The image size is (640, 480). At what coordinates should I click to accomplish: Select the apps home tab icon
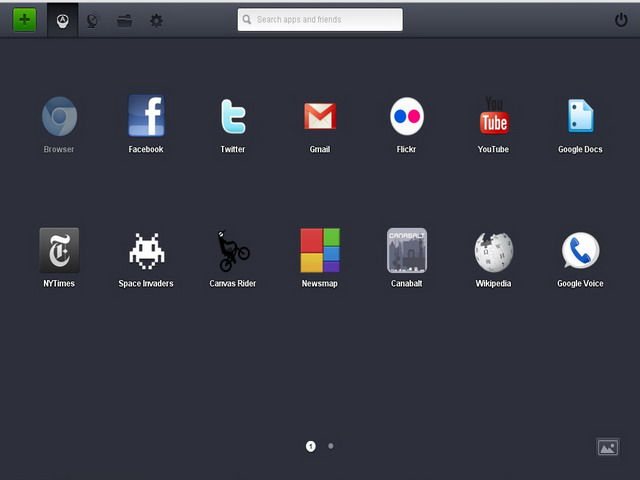tap(62, 20)
